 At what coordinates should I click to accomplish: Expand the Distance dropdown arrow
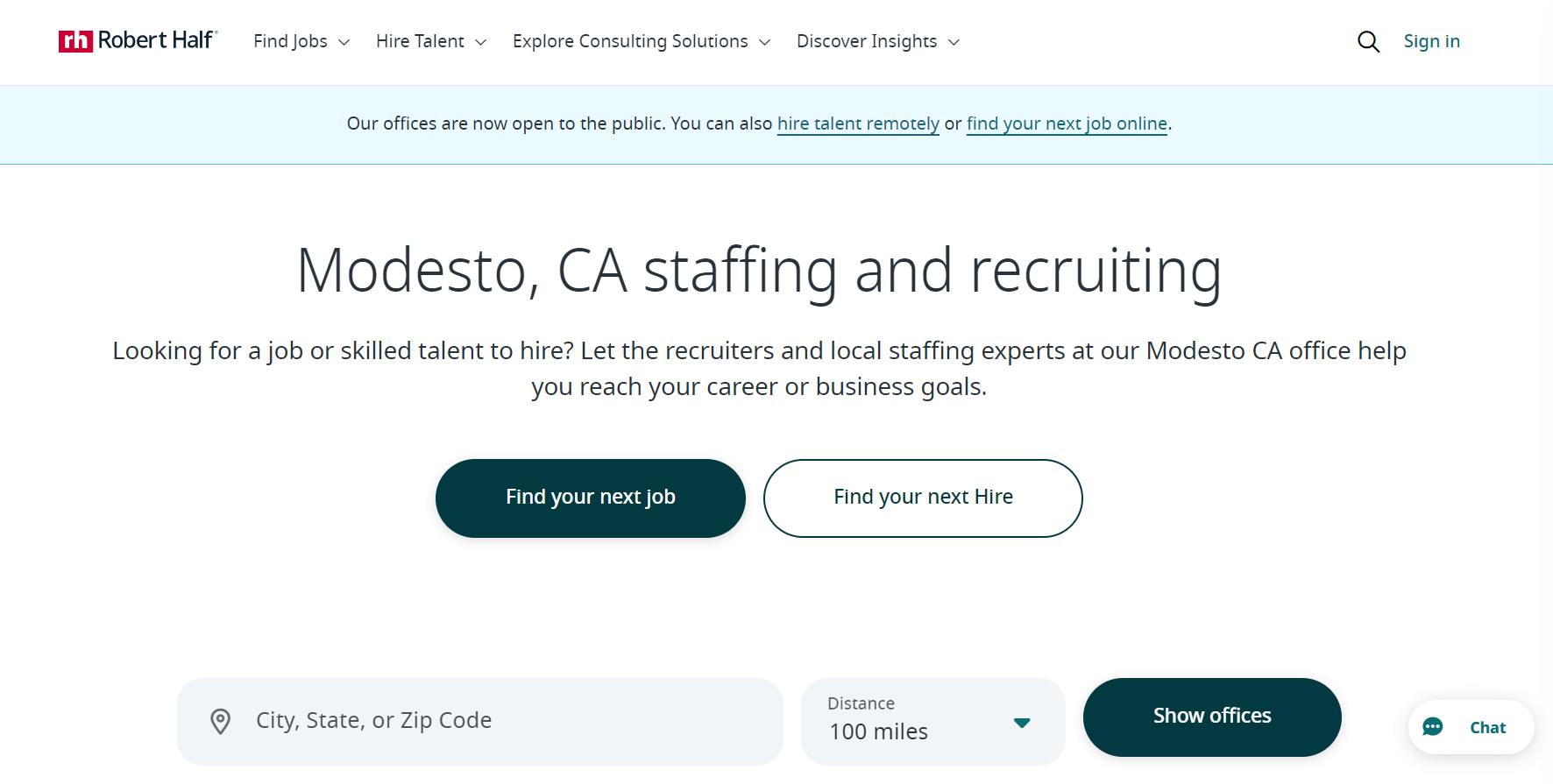pos(1021,724)
